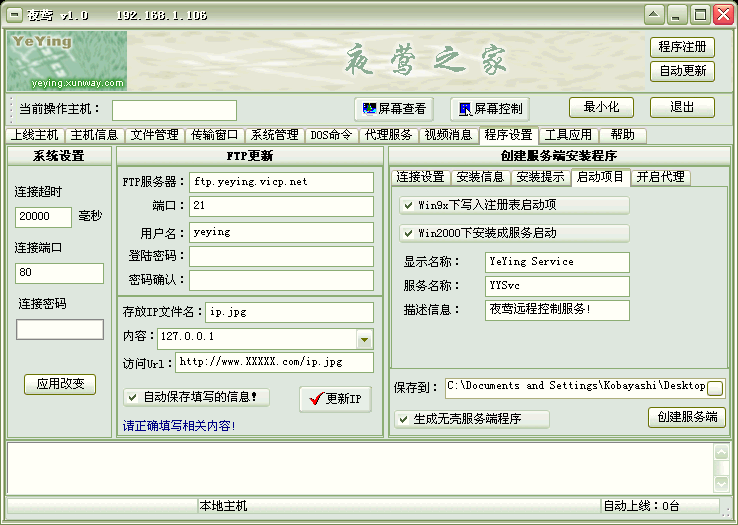The height and width of the screenshot is (525, 738).
Task: Click the red checkmark 更新IP button
Action: coord(335,398)
